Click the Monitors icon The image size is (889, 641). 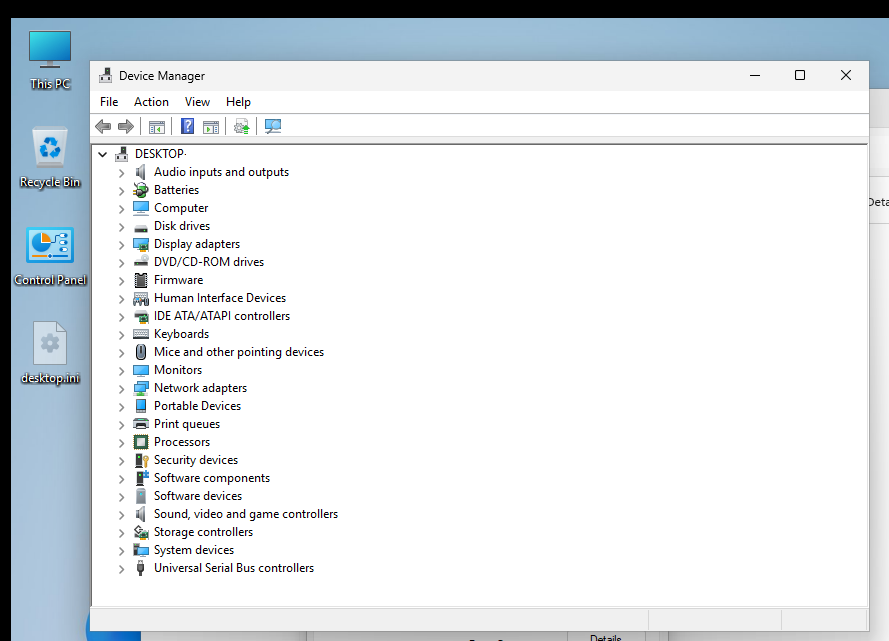tap(141, 370)
